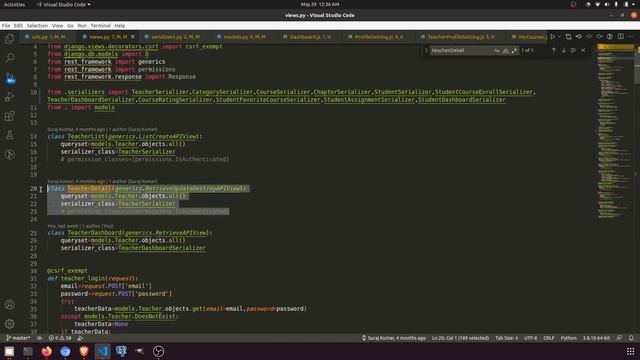Open the bottom activity bar icon above Accounts
Image resolution: width=640 pixels, height=360 pixels.
click(9, 155)
